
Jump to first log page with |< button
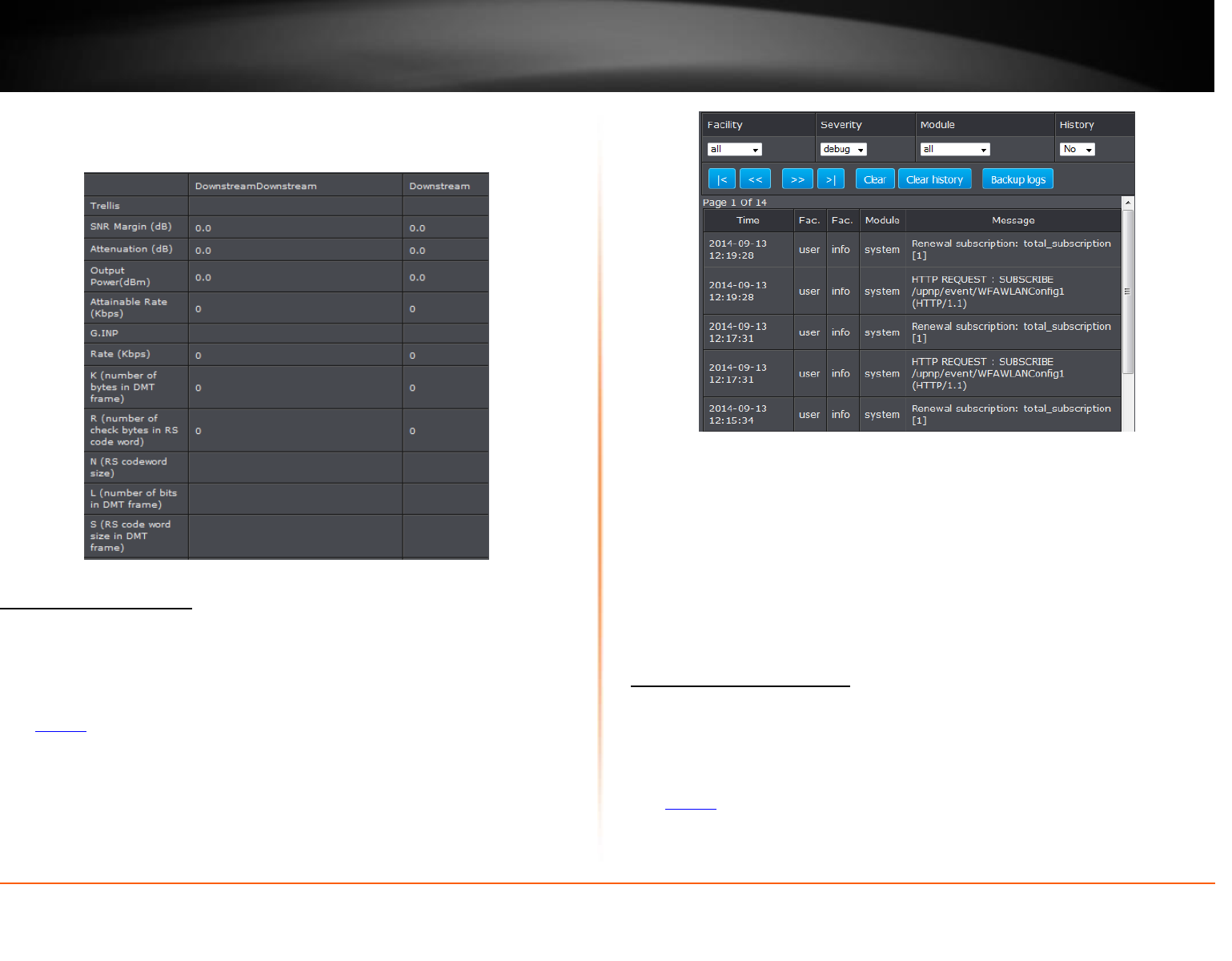coord(721,179)
